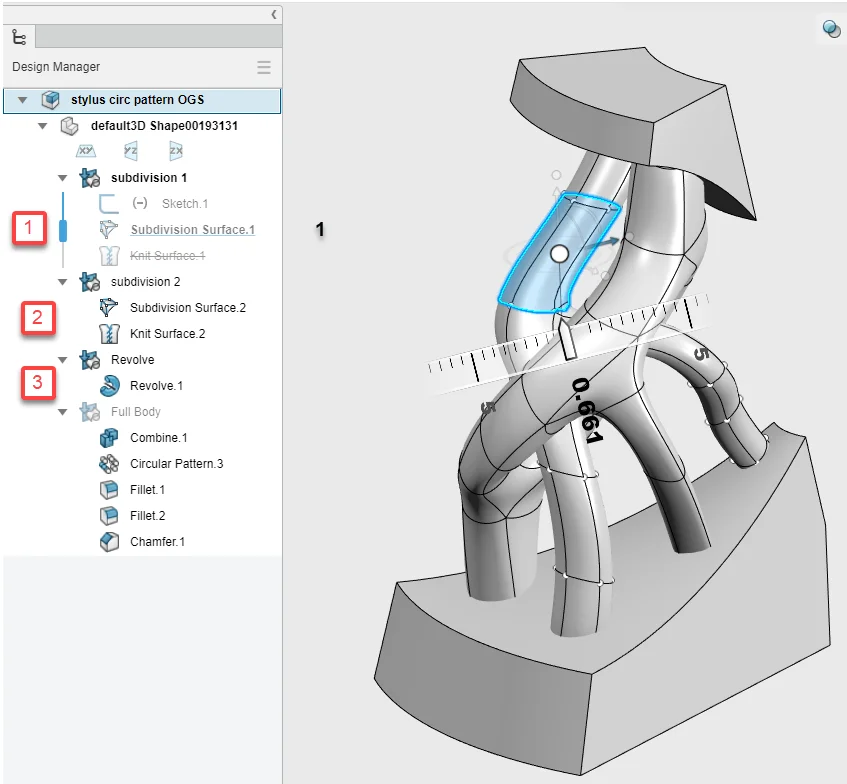Click the YZ plane icon
The image size is (847, 784).
pyautogui.click(x=131, y=152)
